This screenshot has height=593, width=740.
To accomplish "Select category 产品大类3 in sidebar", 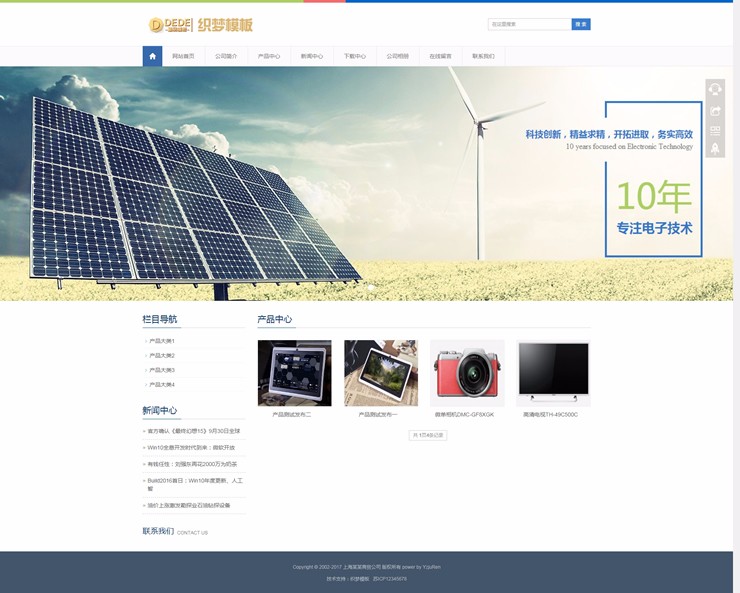I will [x=162, y=370].
